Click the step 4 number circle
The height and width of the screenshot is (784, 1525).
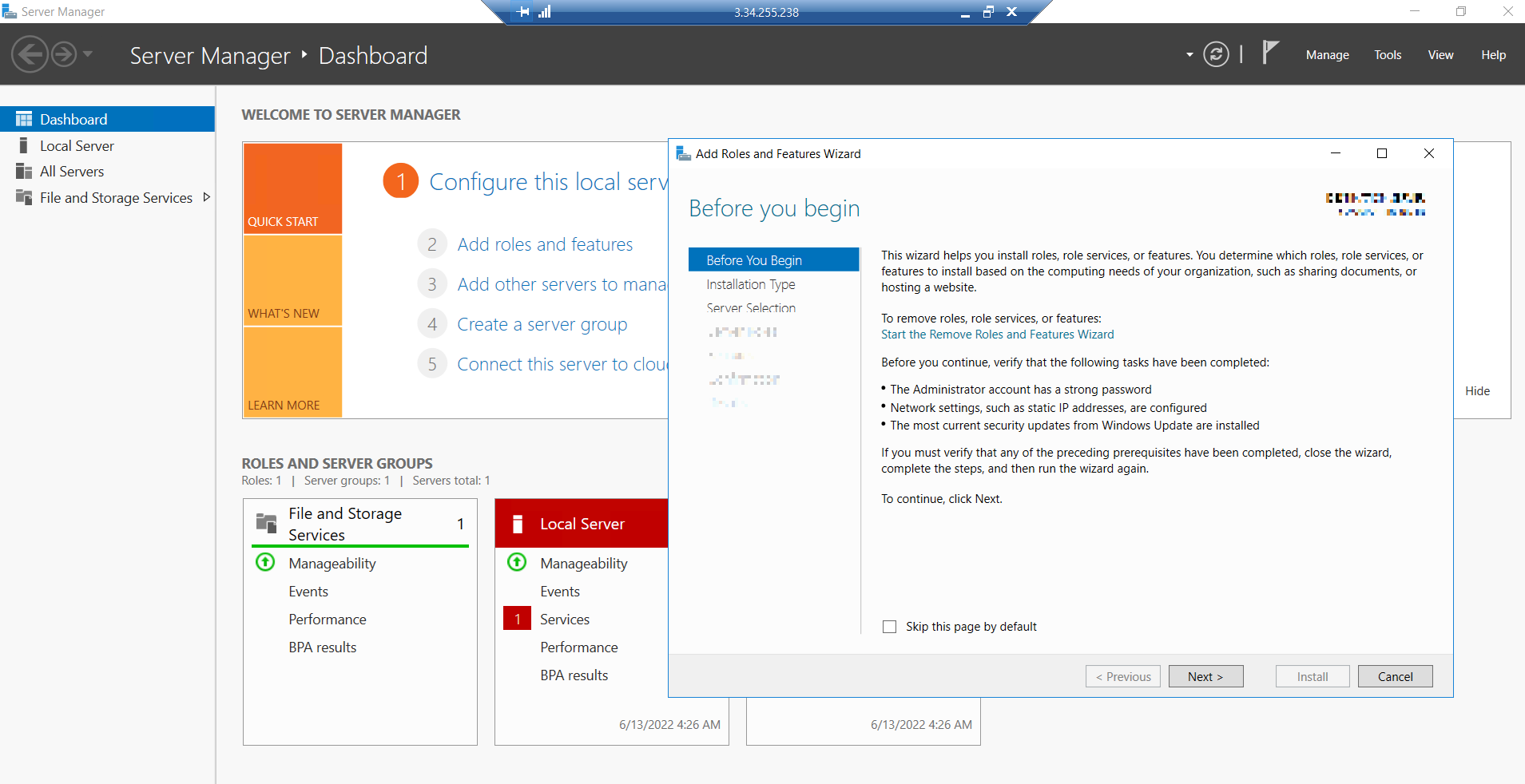pos(432,323)
